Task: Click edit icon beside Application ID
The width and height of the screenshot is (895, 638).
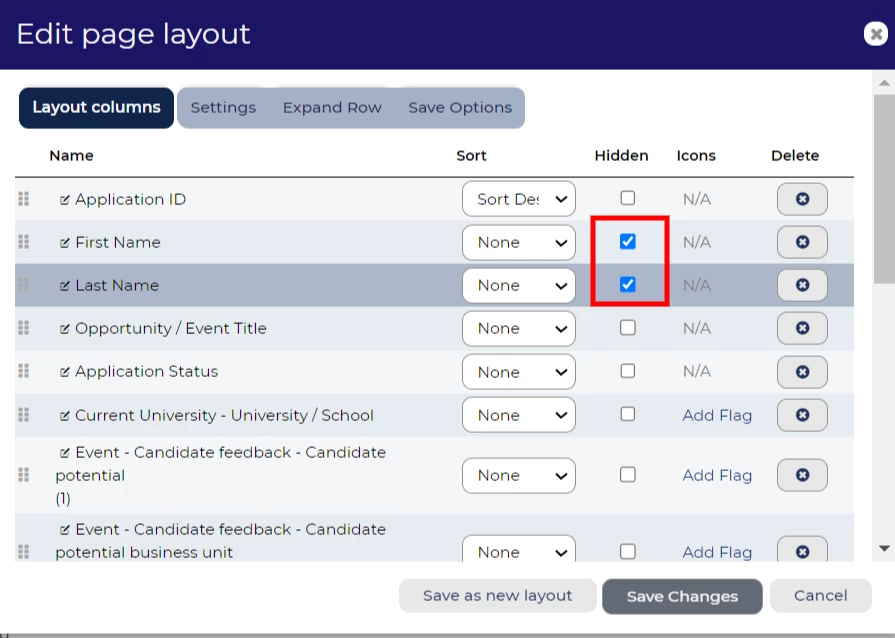Action: (x=65, y=200)
